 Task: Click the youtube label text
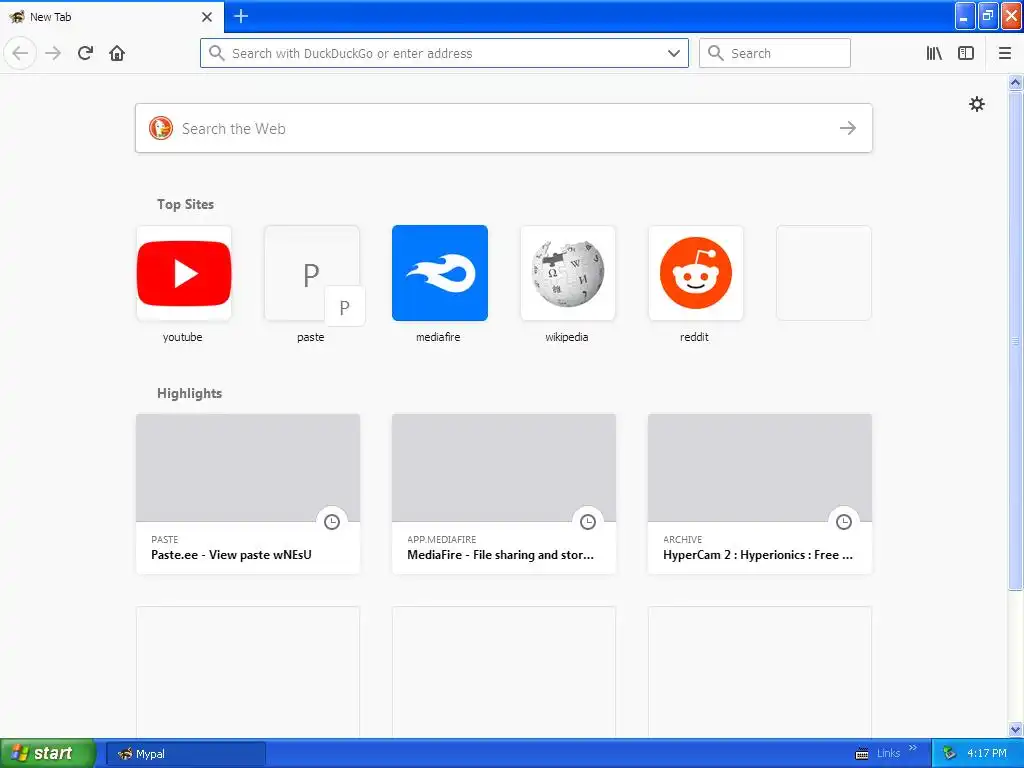(x=182, y=337)
